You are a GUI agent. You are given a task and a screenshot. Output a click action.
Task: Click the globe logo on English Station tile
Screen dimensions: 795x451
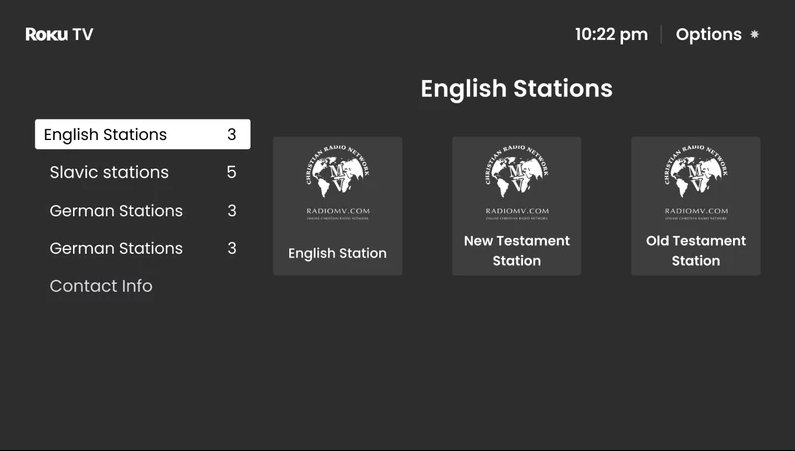[338, 171]
